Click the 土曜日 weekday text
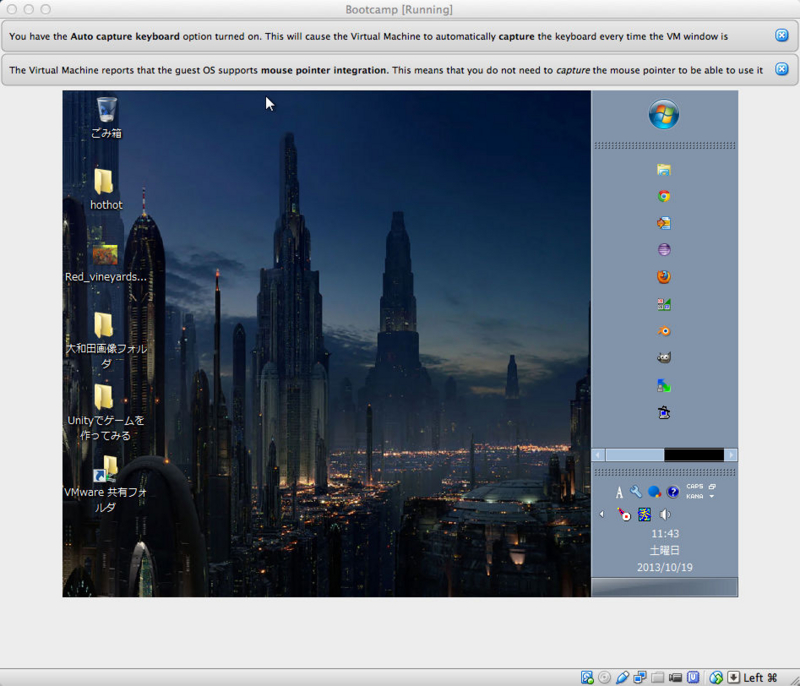Image resolution: width=800 pixels, height=686 pixels. click(665, 550)
